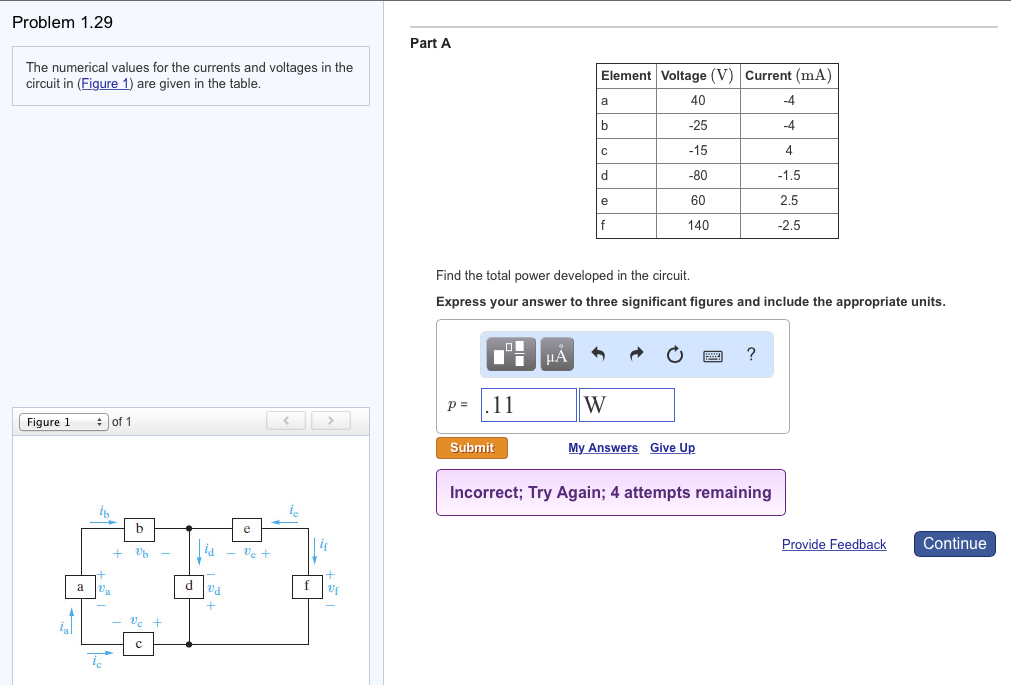Click the units field containing W
This screenshot has height=685, width=1011.
click(x=626, y=404)
